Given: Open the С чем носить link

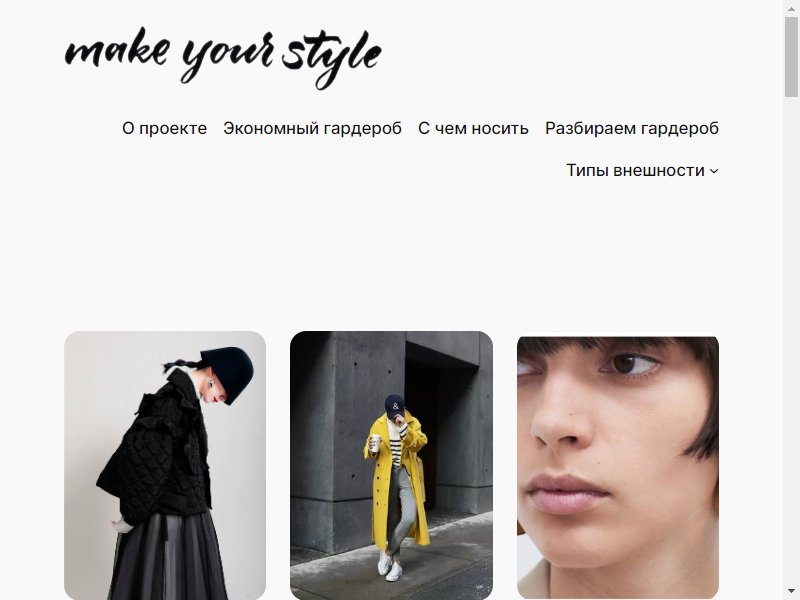Looking at the screenshot, I should [x=473, y=128].
